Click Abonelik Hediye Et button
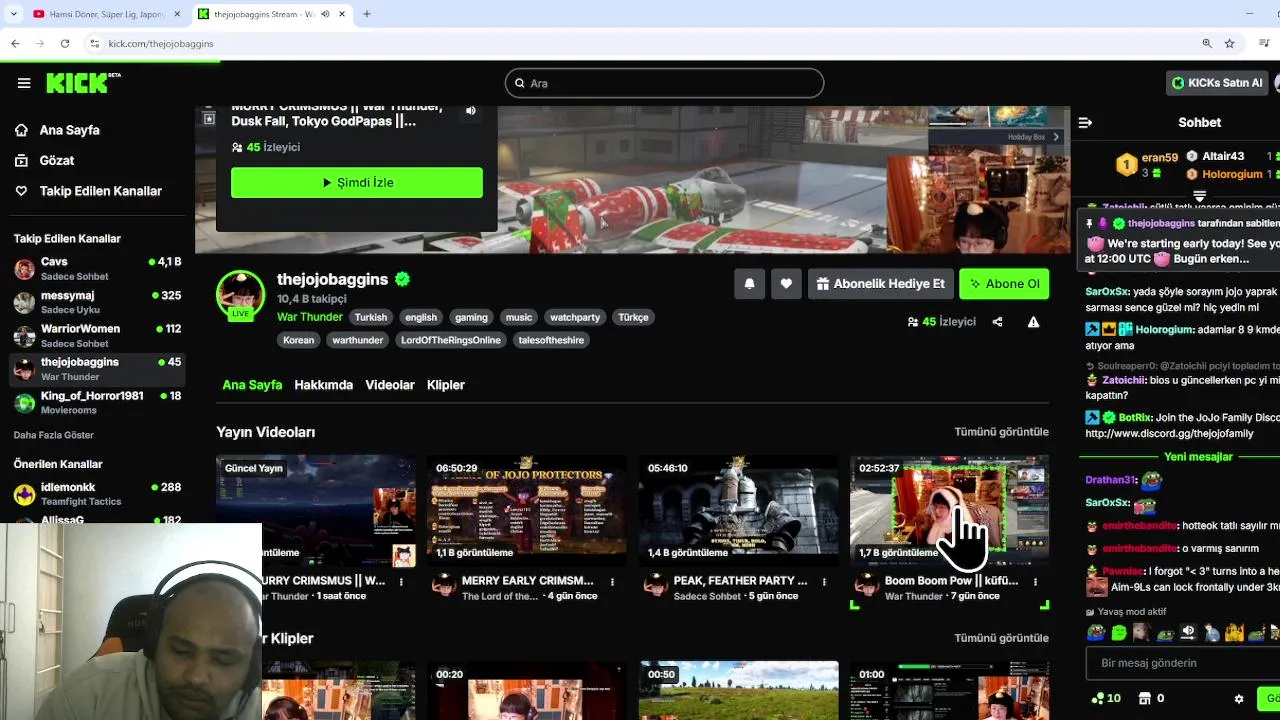The image size is (1280, 720). (x=880, y=284)
